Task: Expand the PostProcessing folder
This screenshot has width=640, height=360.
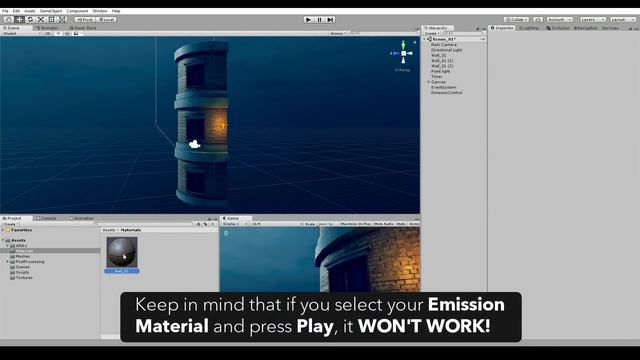Action: click(x=7, y=262)
